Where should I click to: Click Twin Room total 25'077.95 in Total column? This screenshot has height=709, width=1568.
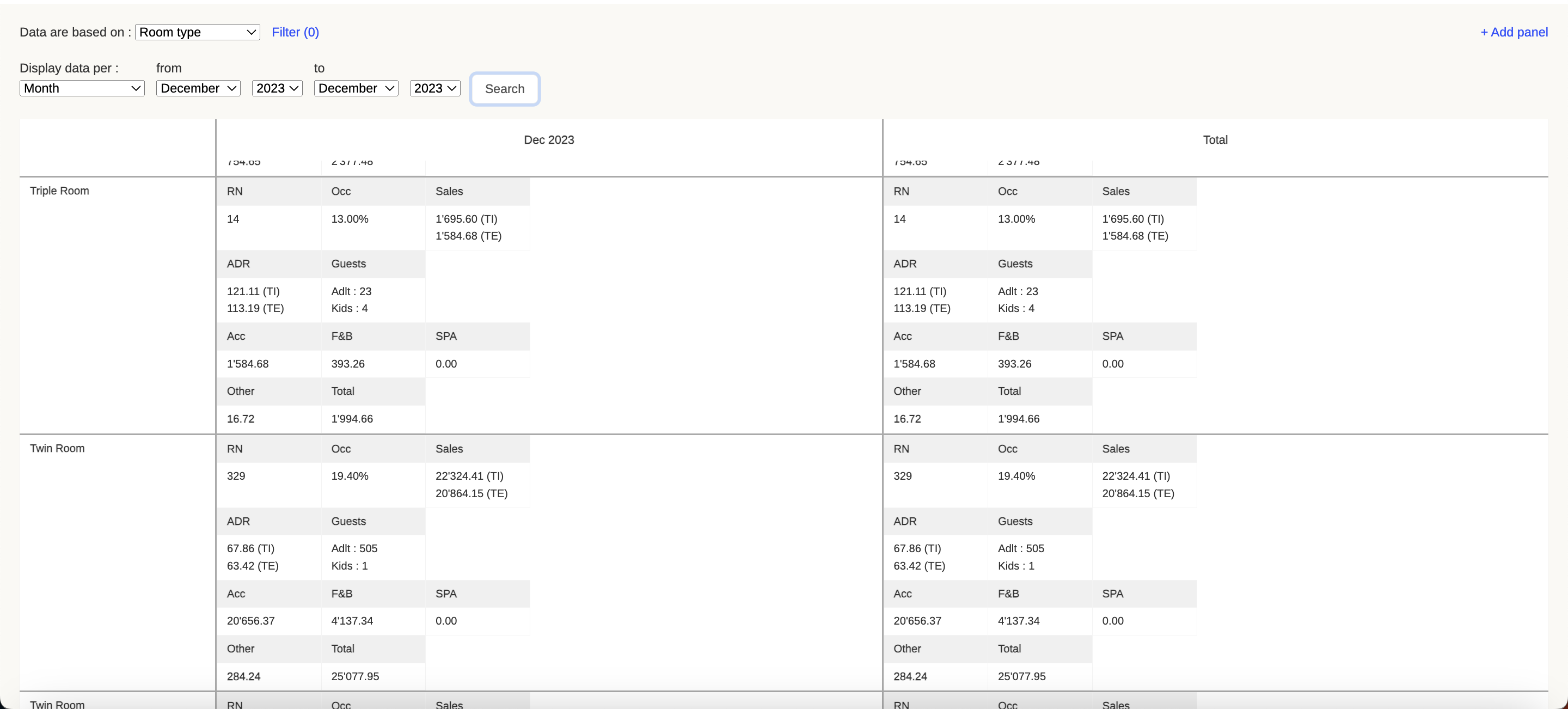1021,676
